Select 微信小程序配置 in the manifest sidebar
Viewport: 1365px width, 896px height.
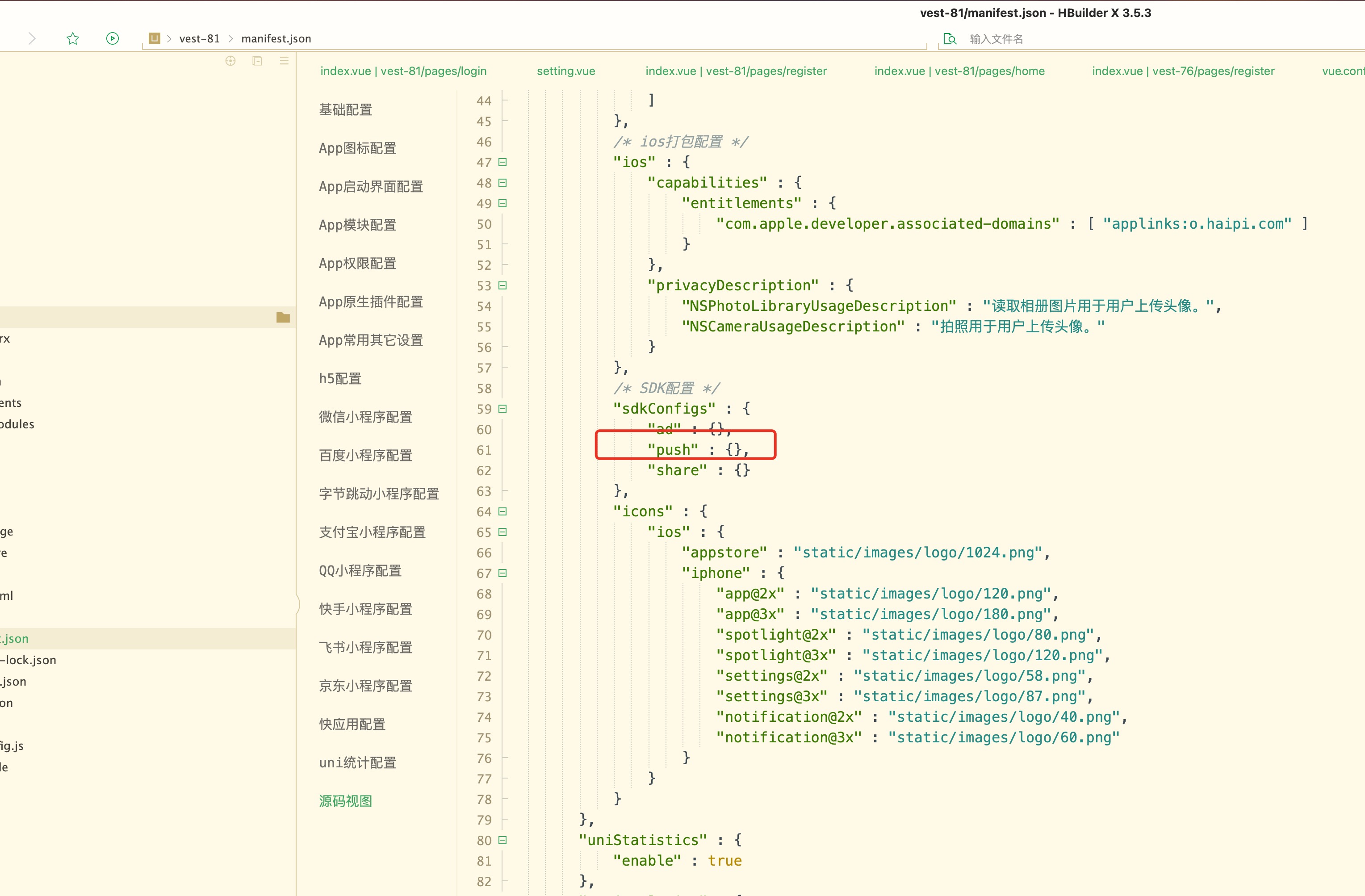[x=365, y=417]
